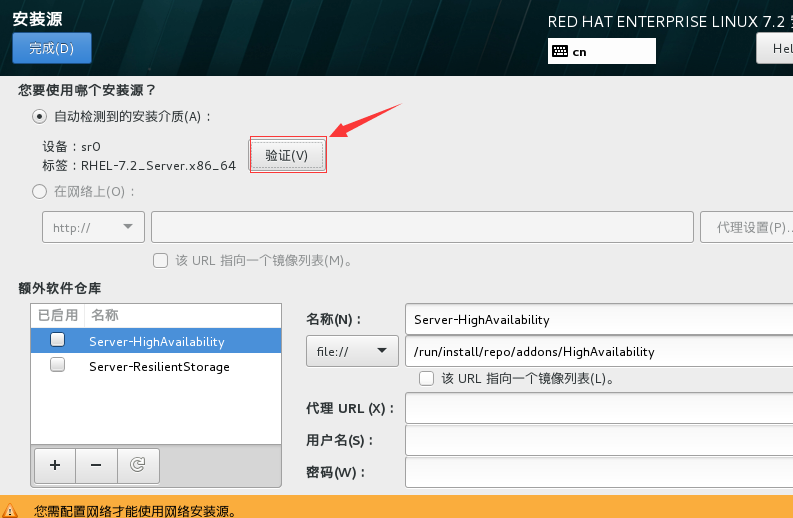The width and height of the screenshot is (793, 518).
Task: Toggle the mirror list (M) checkbox
Action: tap(160, 261)
